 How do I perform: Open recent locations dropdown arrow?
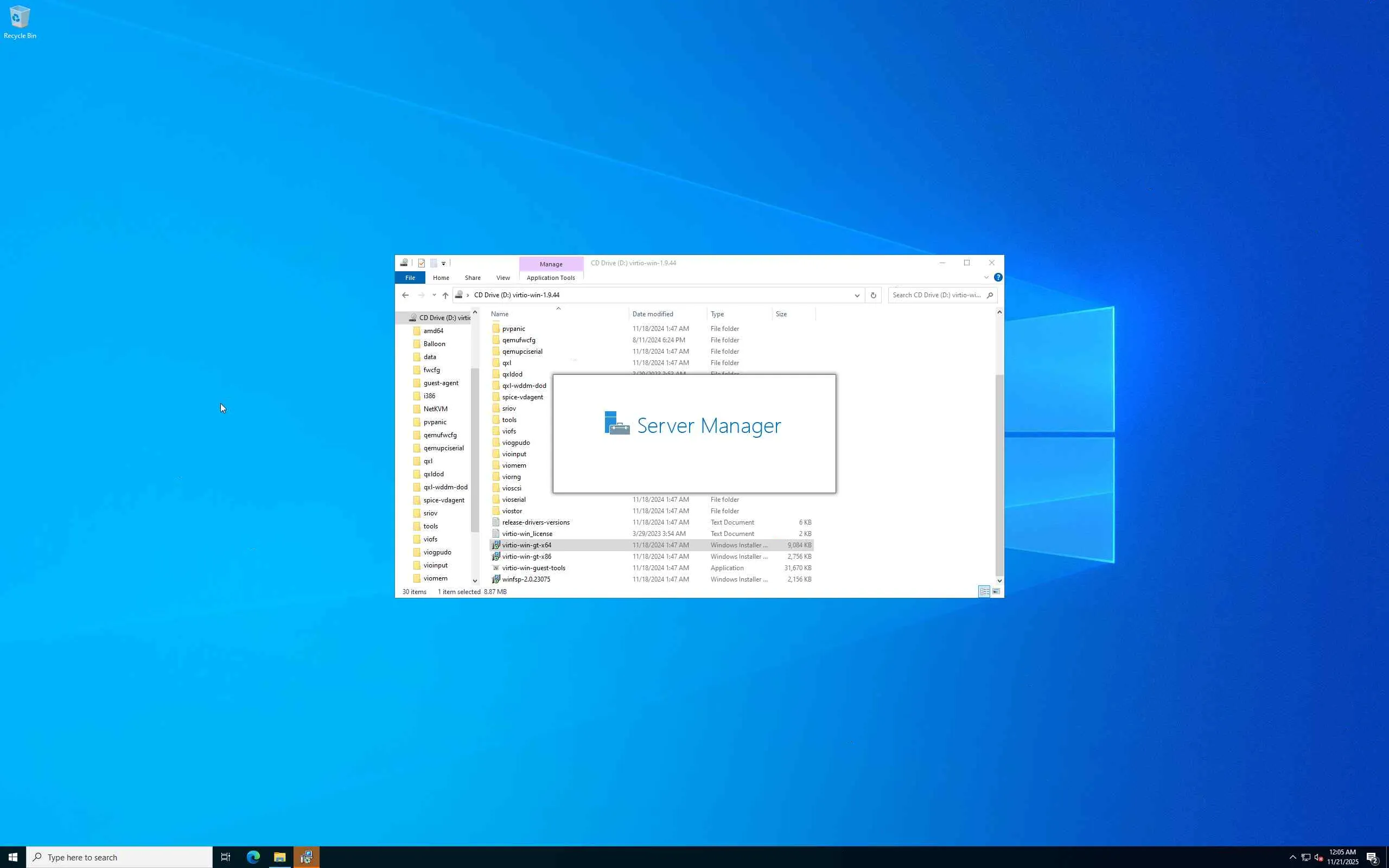[434, 295]
